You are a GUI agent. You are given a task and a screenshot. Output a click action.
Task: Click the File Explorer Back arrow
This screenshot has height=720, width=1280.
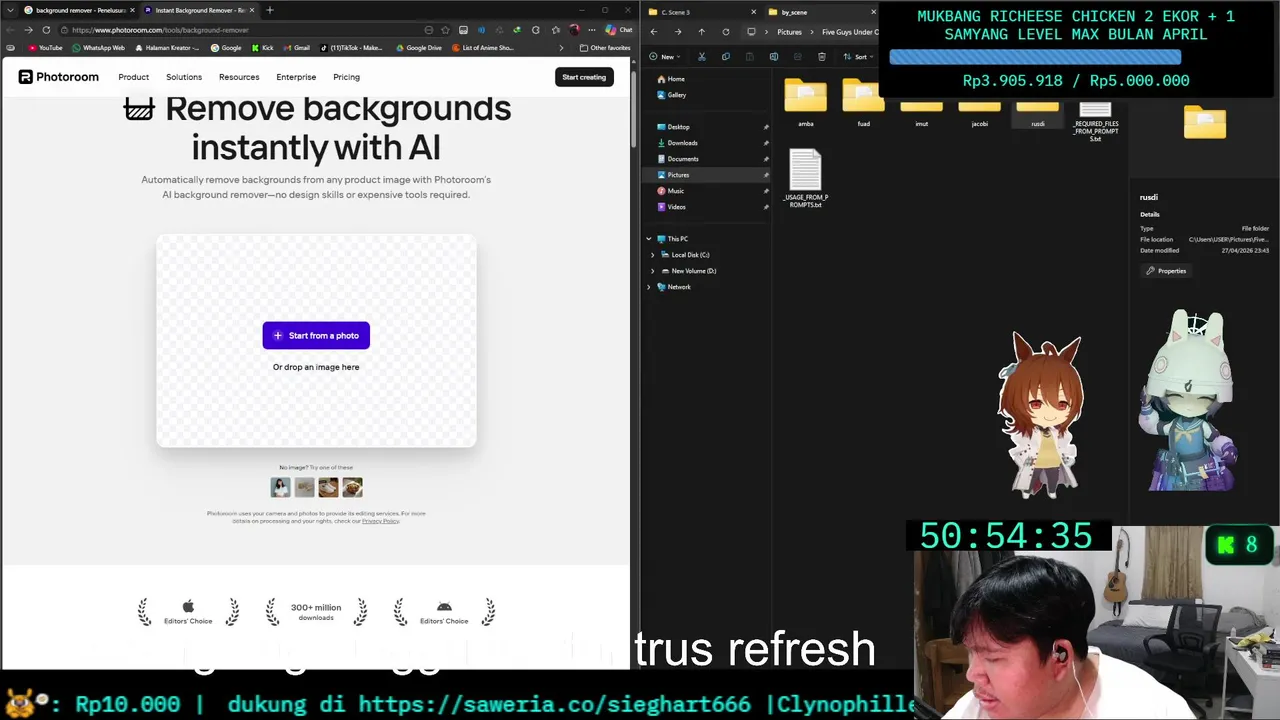point(653,31)
